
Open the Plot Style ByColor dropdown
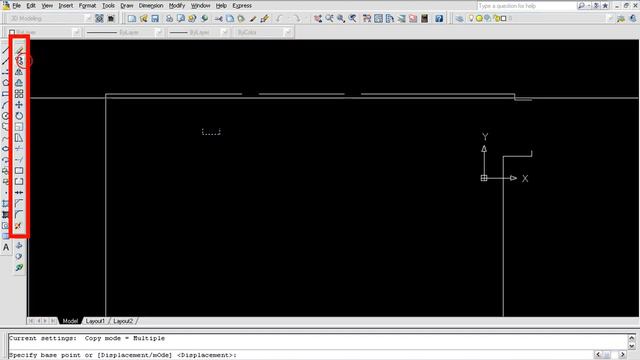288,32
